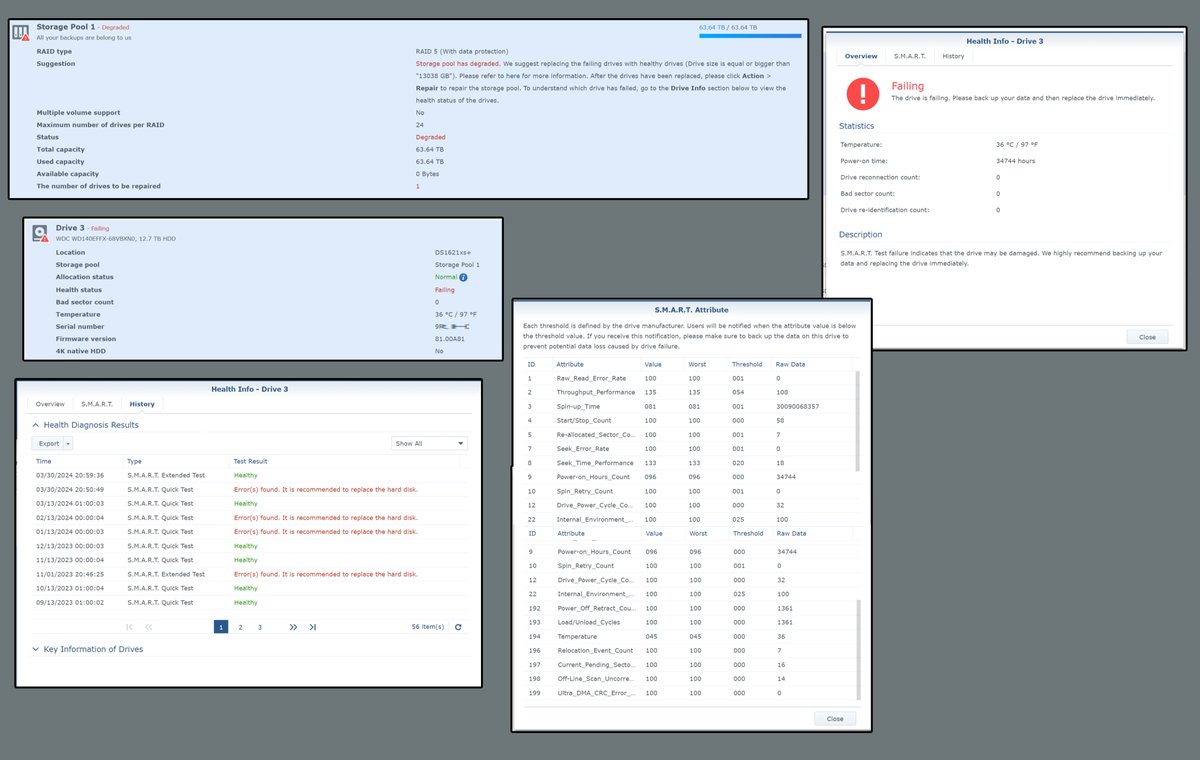The image size is (1200, 760).
Task: Go to the previous page of results
Action: [149, 627]
